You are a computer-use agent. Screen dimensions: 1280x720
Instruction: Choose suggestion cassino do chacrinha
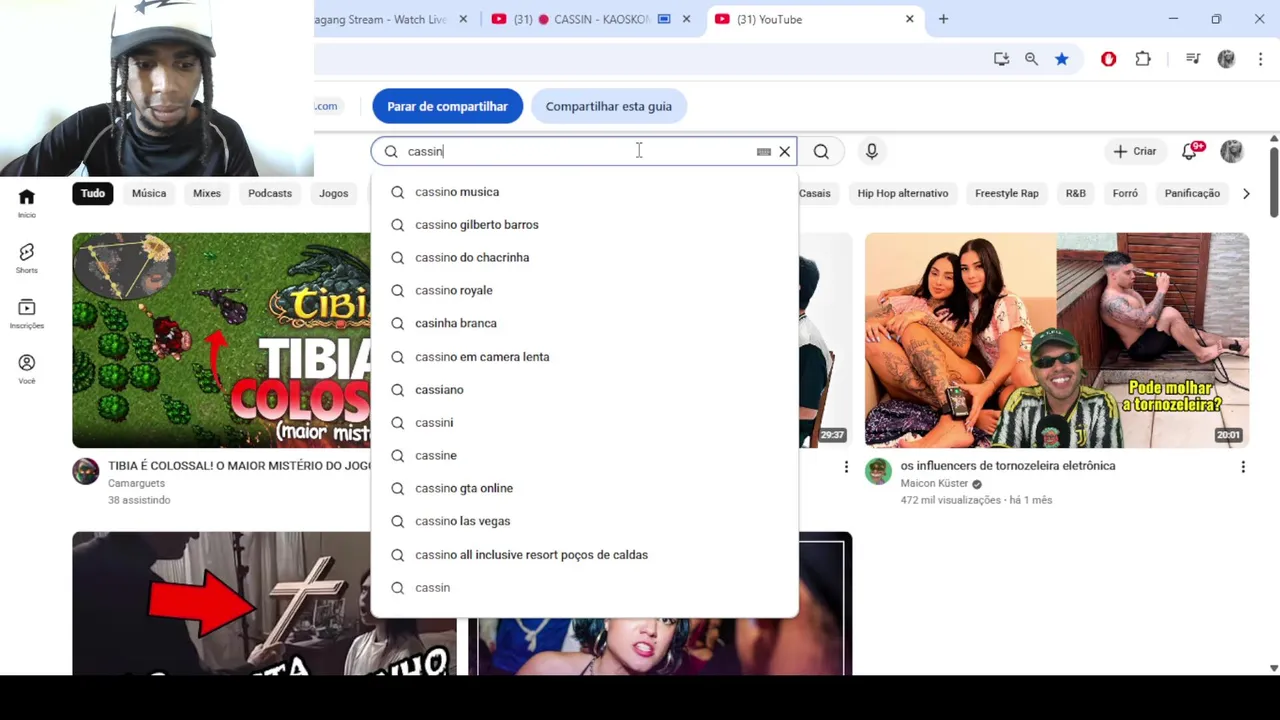coord(584,258)
